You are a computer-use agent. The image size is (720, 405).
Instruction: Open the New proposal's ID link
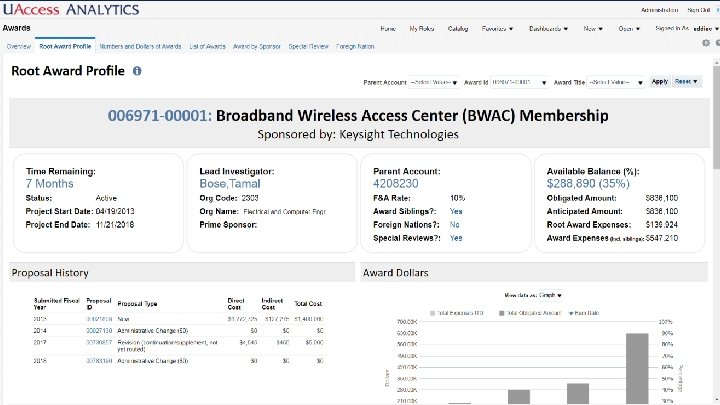pos(99,319)
